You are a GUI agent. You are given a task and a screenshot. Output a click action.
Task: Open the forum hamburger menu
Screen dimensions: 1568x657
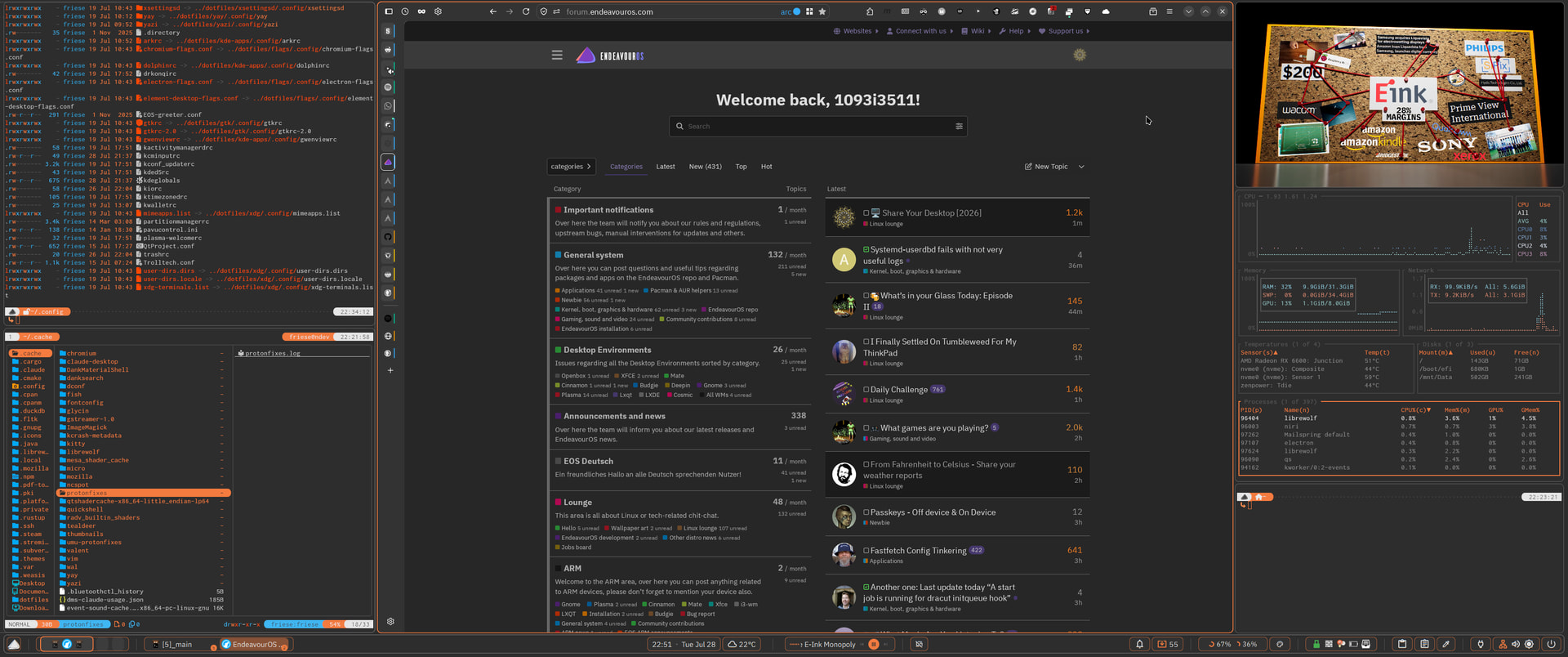click(x=557, y=56)
